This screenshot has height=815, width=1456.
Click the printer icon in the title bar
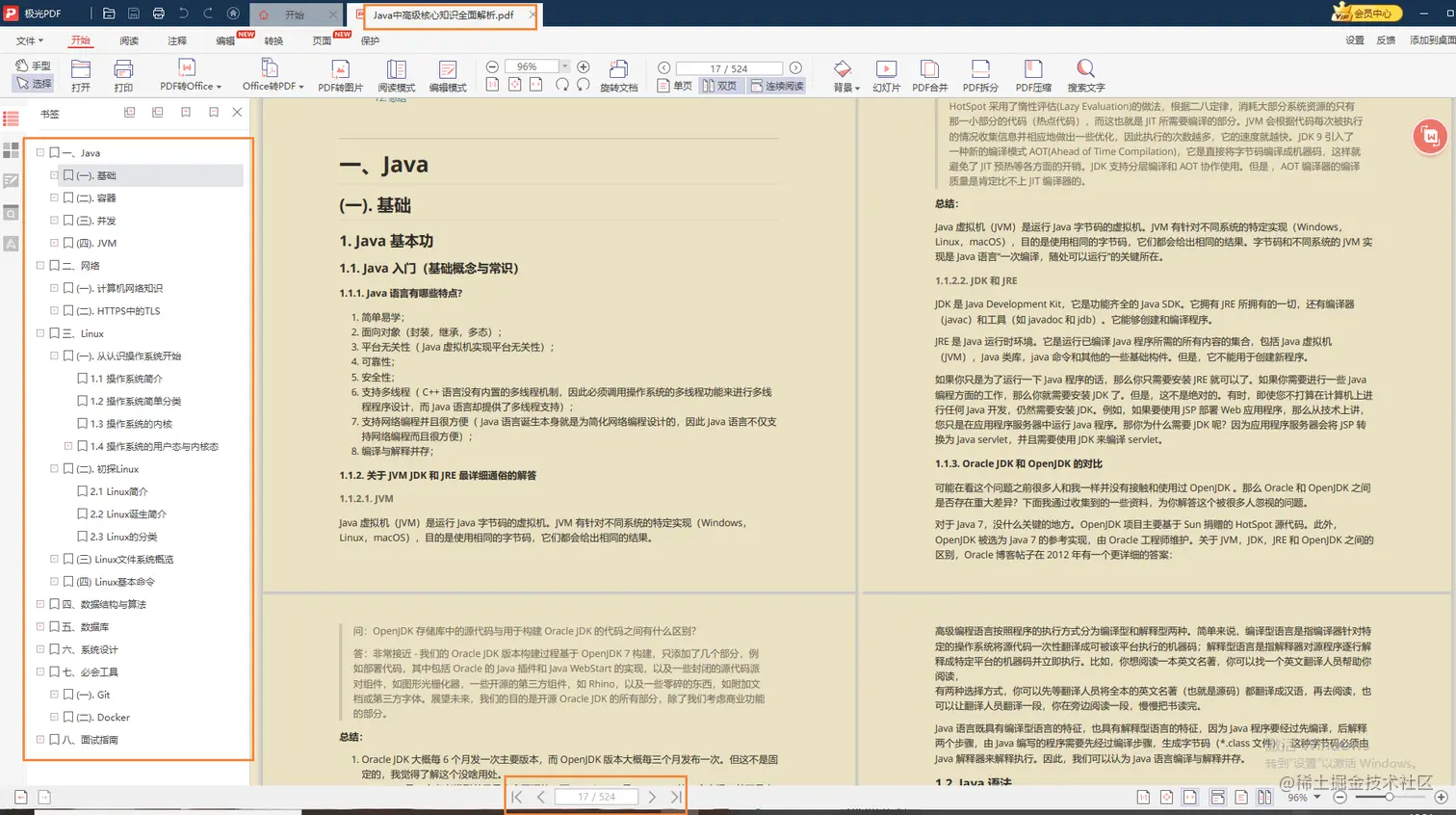click(x=158, y=13)
